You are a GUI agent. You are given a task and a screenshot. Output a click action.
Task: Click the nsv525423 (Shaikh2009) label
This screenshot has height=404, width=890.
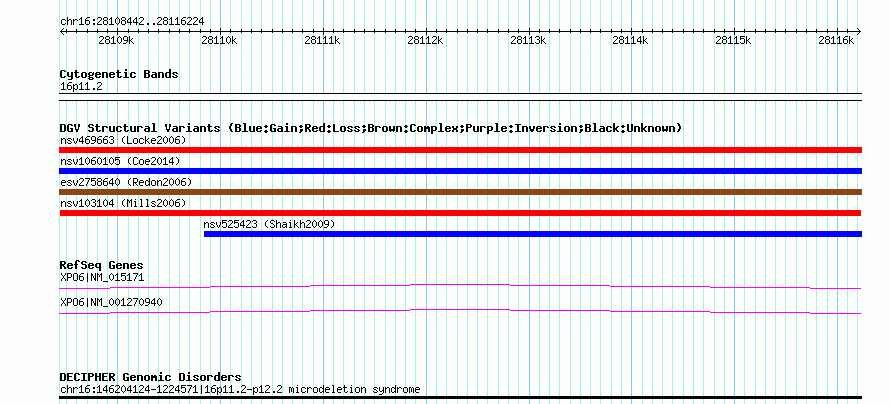point(269,224)
